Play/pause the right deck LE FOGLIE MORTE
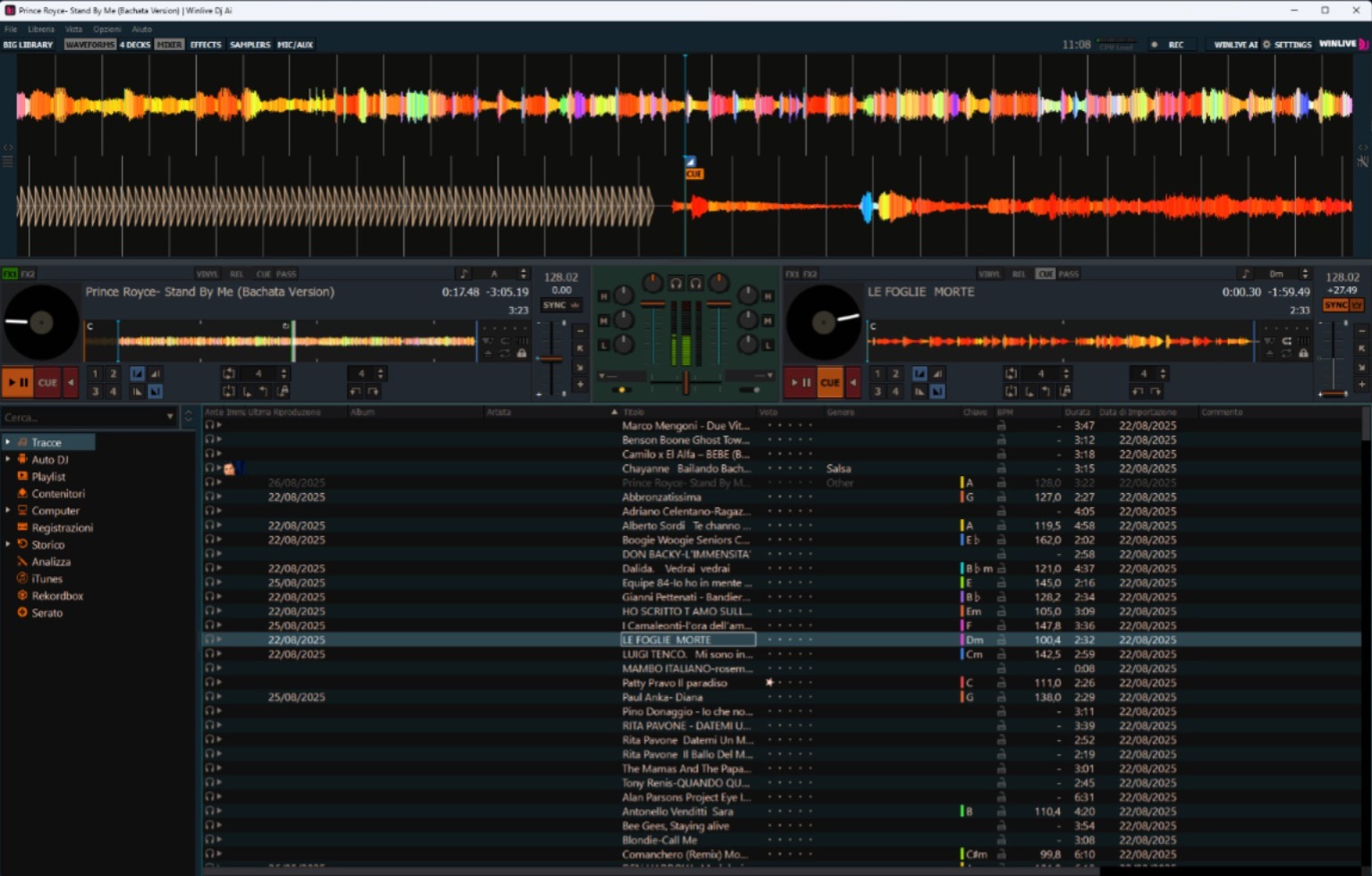 pos(800,382)
